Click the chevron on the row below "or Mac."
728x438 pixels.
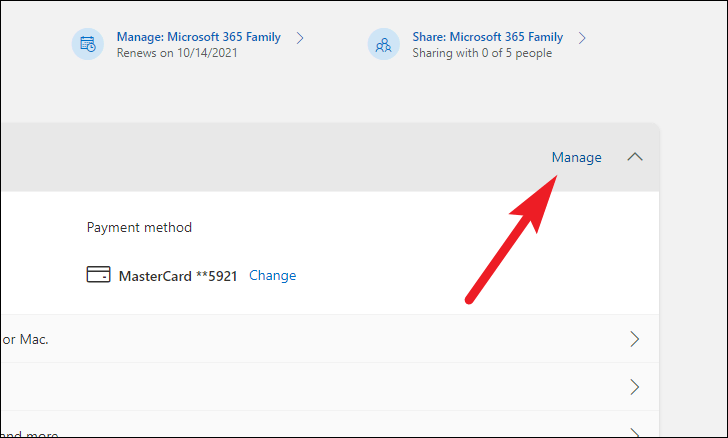click(x=635, y=387)
